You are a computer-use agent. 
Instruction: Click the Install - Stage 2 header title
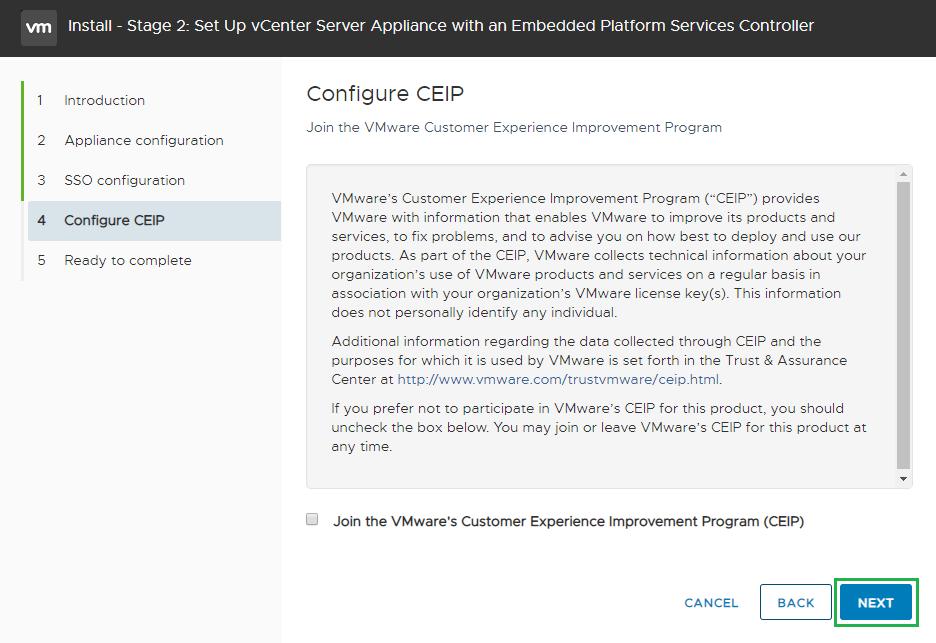pos(440,26)
